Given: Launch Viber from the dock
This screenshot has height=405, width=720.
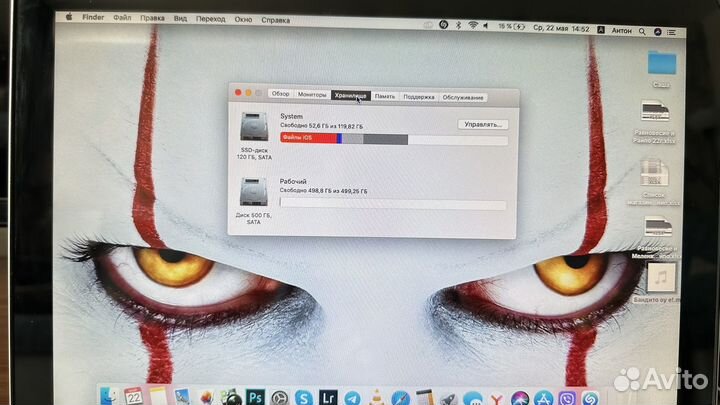Looking at the screenshot, I should tap(568, 399).
